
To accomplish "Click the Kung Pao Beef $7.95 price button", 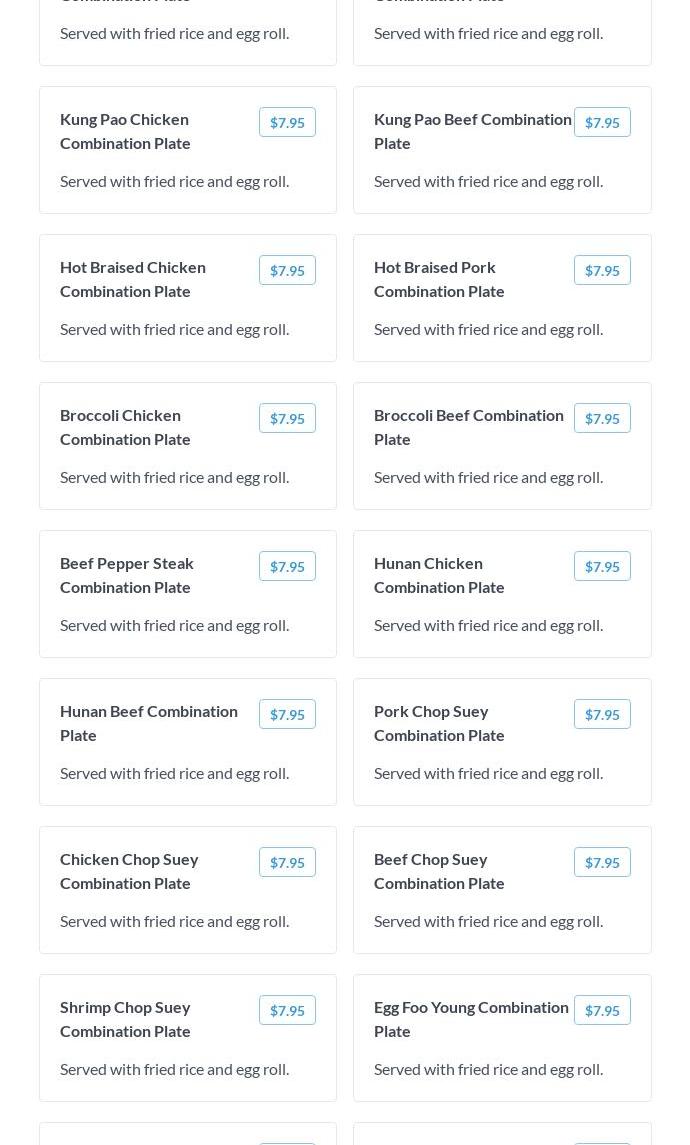I will pyautogui.click(x=602, y=122).
